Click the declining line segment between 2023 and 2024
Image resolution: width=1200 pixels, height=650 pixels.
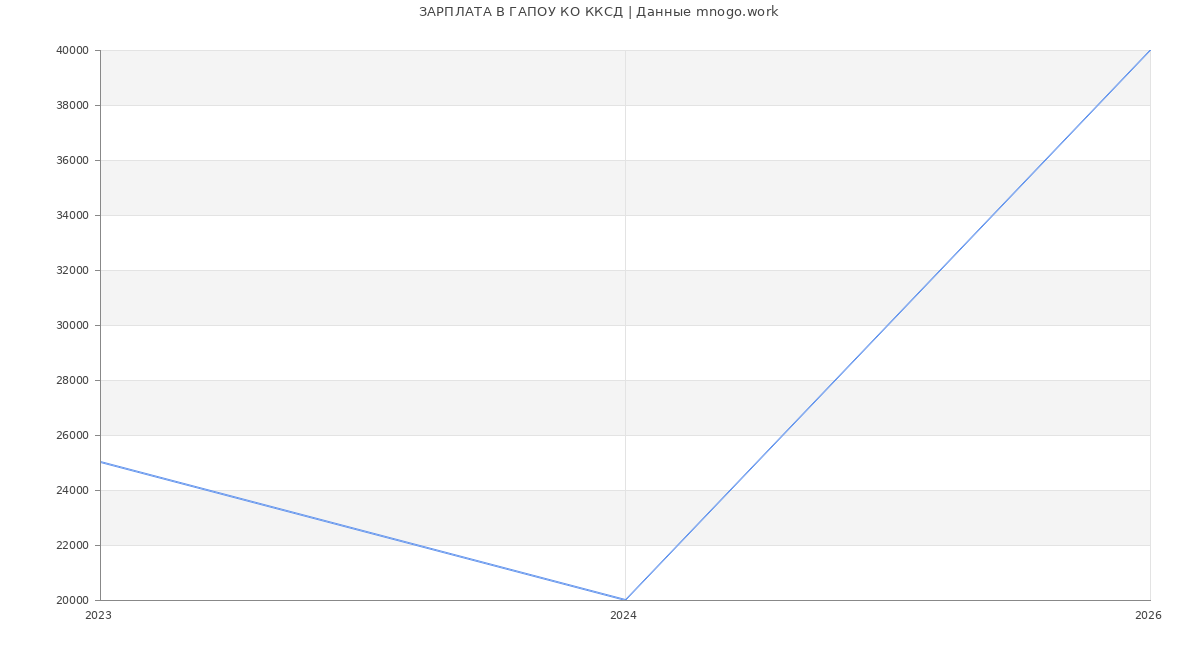click(x=363, y=531)
